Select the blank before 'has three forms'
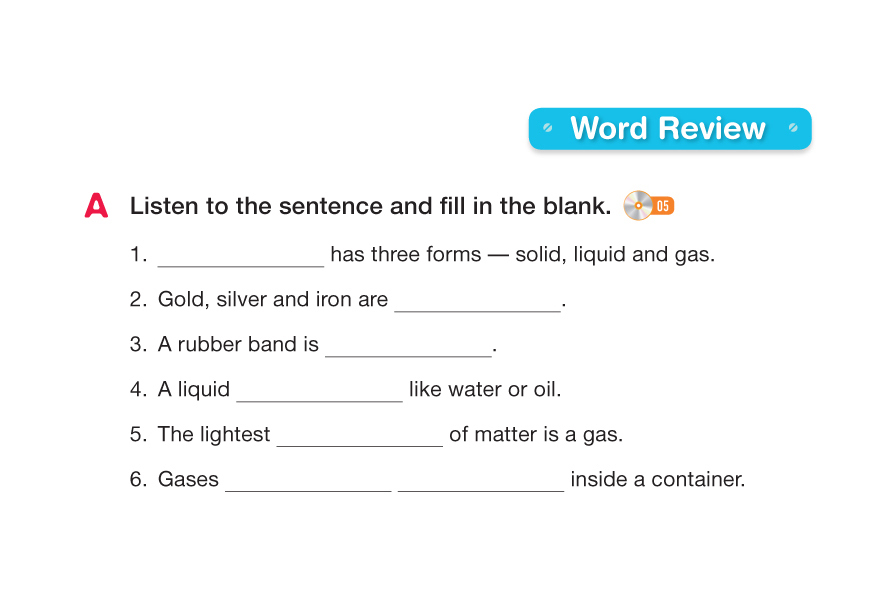 [x=241, y=256]
